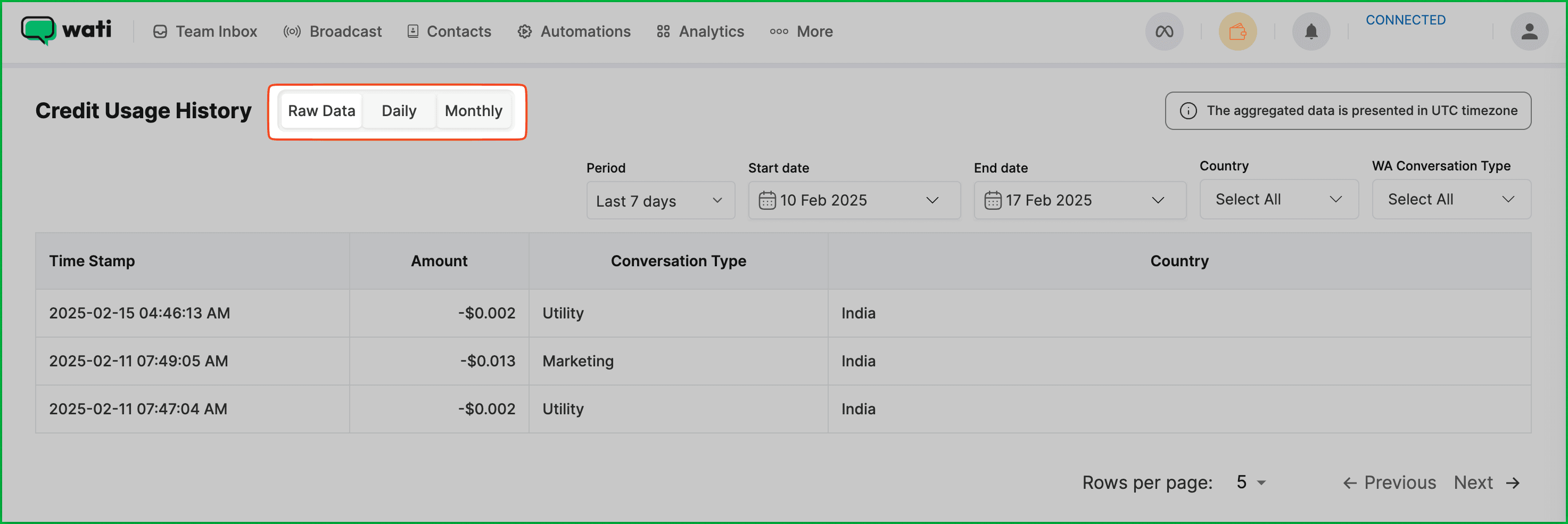Check notifications via the bell icon
This screenshot has width=1568, height=524.
point(1312,31)
